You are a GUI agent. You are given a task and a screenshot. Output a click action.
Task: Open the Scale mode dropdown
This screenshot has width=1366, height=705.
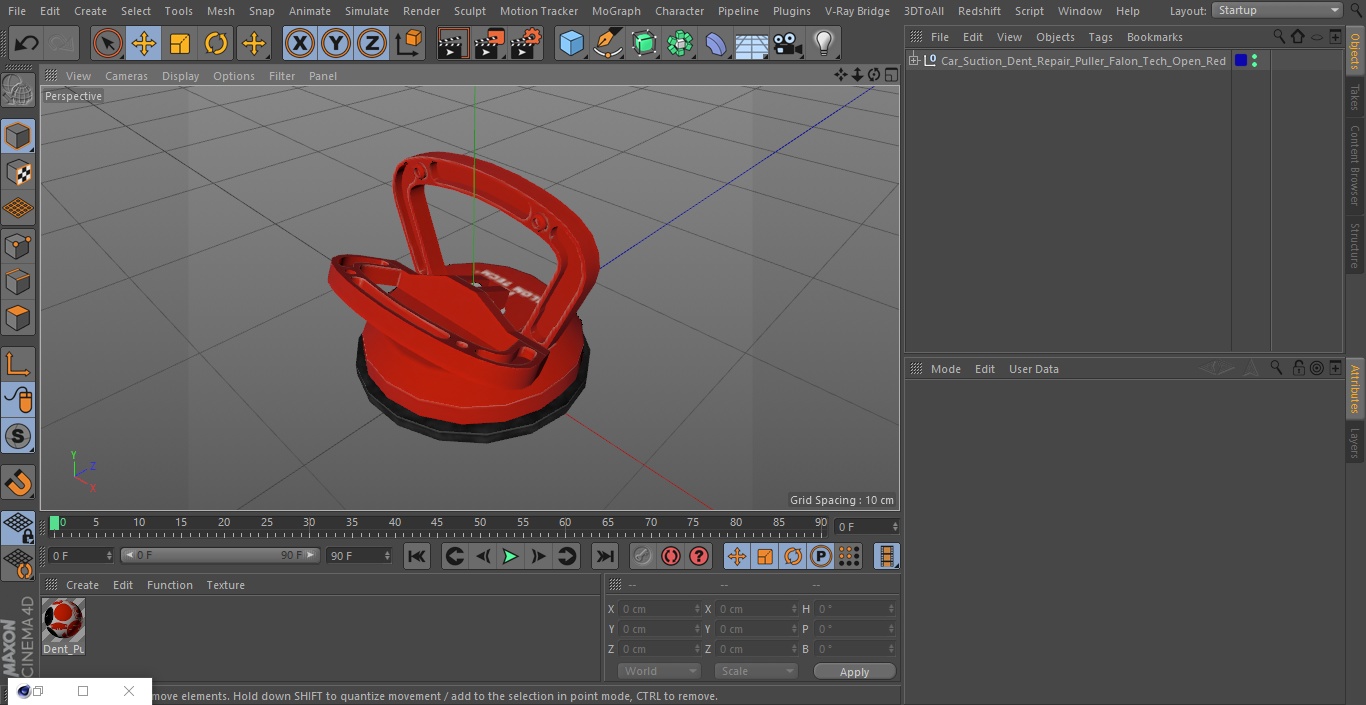click(755, 671)
